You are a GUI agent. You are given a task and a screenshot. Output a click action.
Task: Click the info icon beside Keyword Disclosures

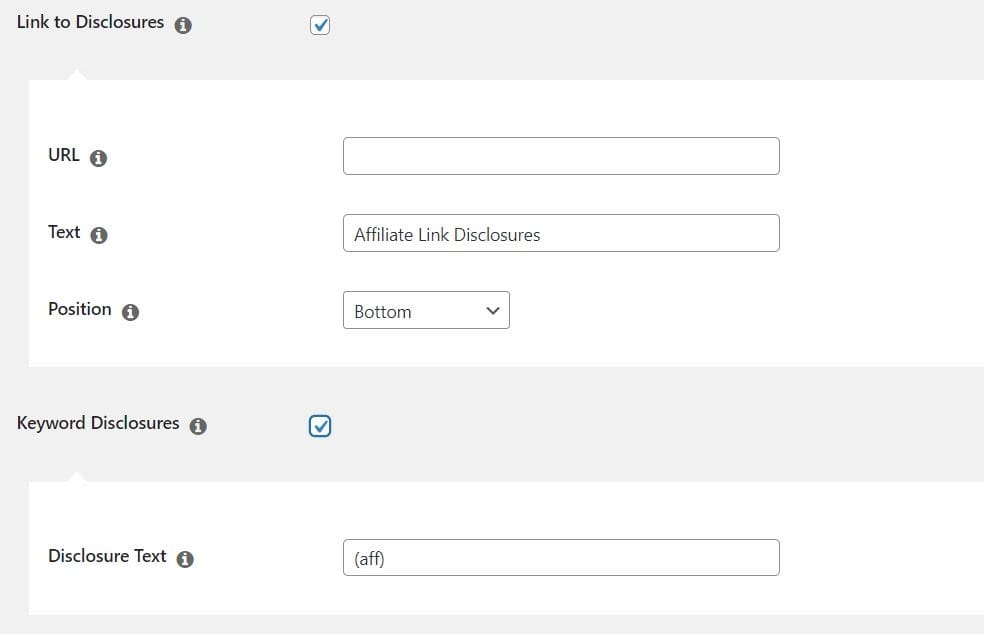[198, 425]
